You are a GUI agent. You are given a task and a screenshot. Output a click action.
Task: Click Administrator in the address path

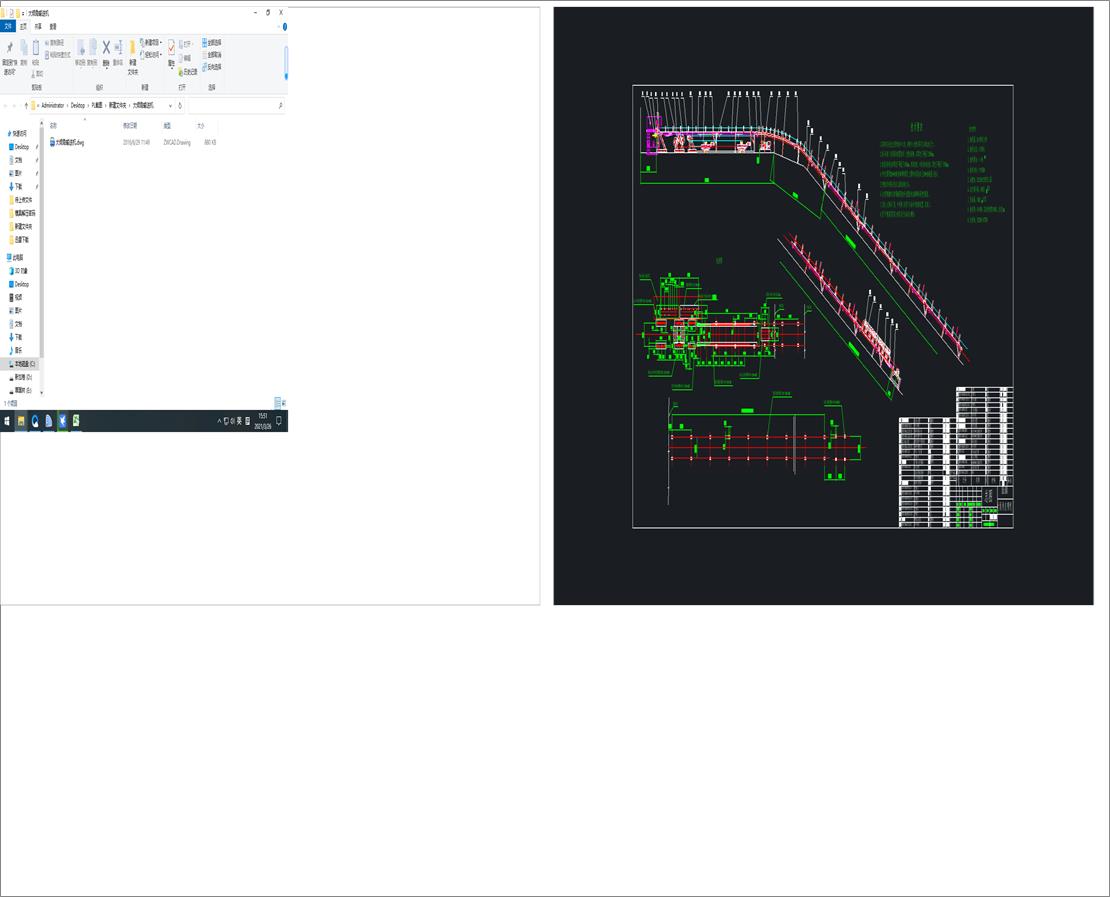coord(52,105)
